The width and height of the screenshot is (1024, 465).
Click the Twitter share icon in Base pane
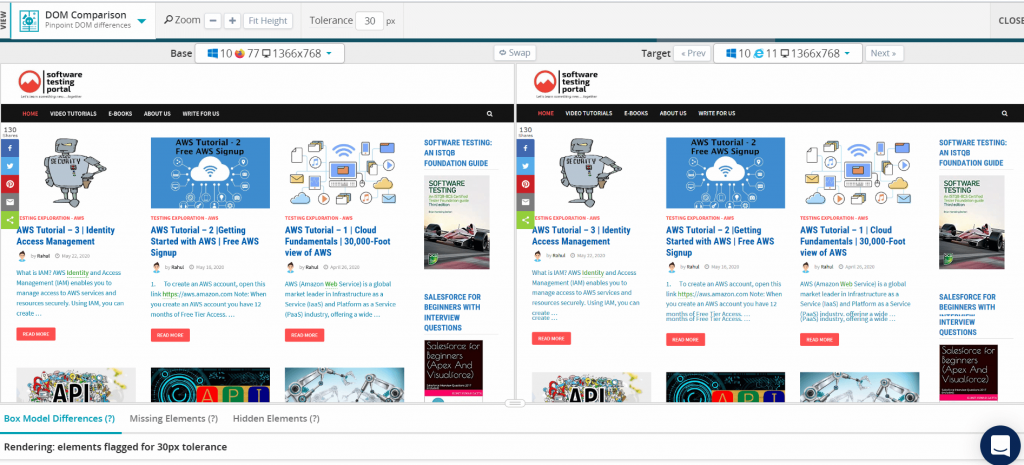9,165
